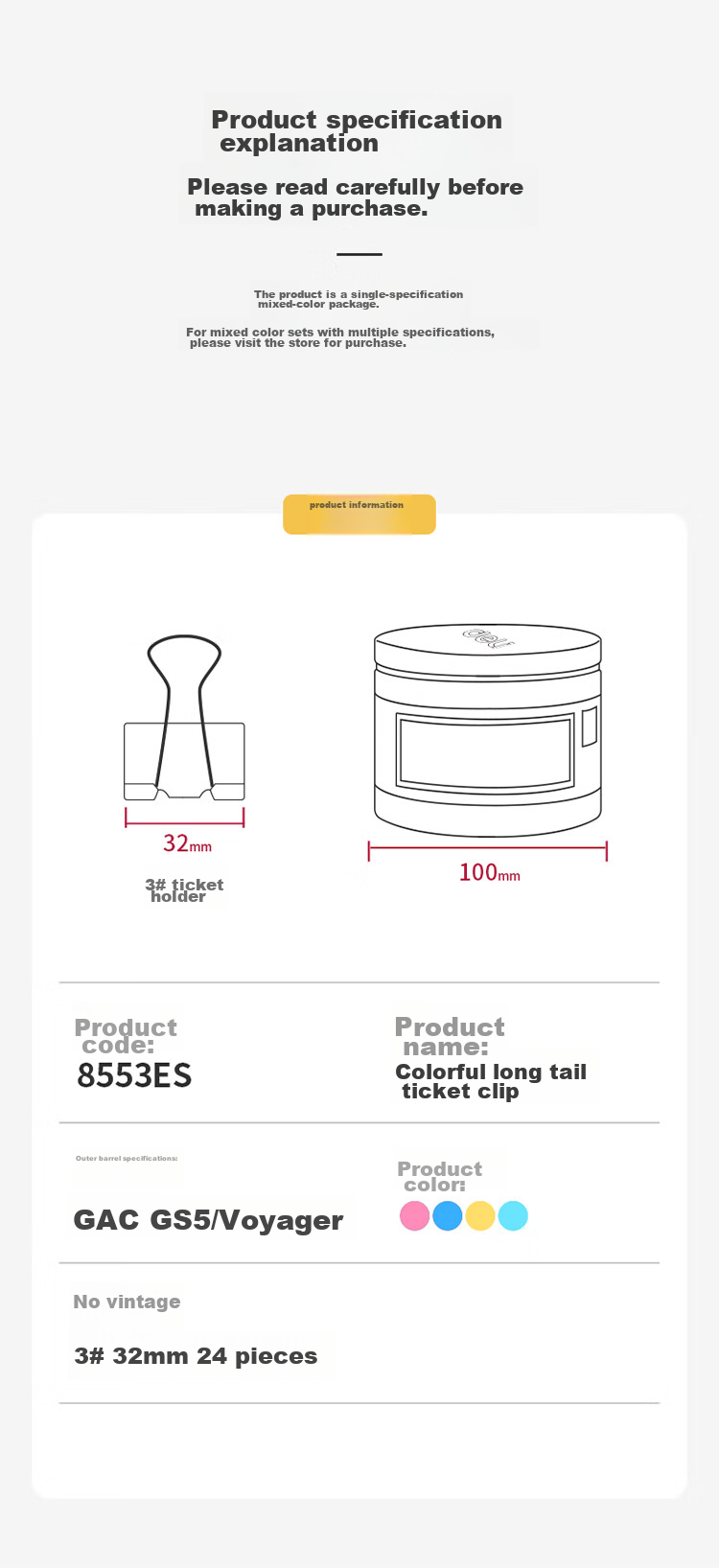Select the pink color swatch
Image resolution: width=719 pixels, height=1568 pixels.
pos(414,1216)
